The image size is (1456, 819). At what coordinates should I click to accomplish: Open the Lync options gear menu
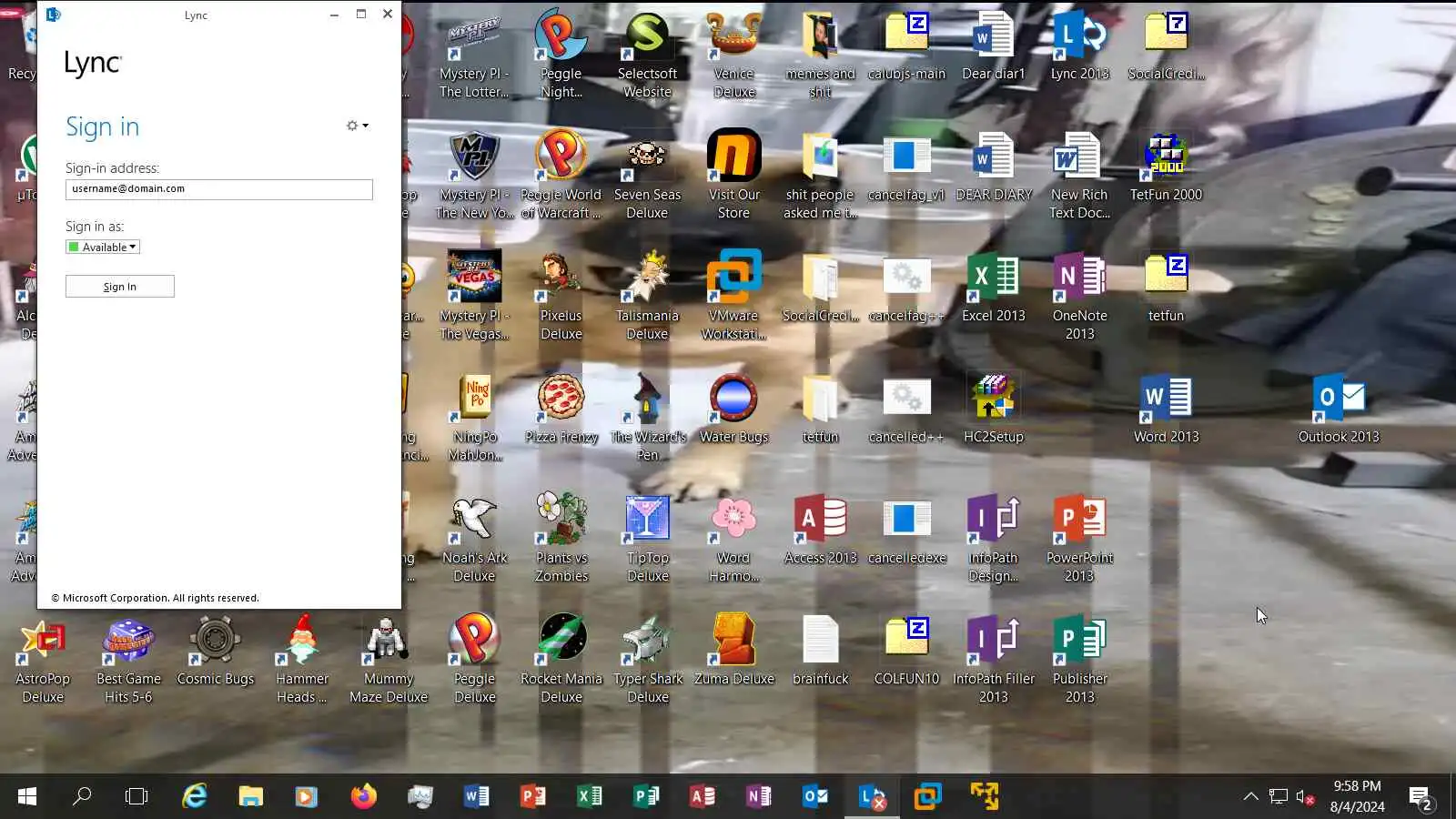click(x=357, y=126)
